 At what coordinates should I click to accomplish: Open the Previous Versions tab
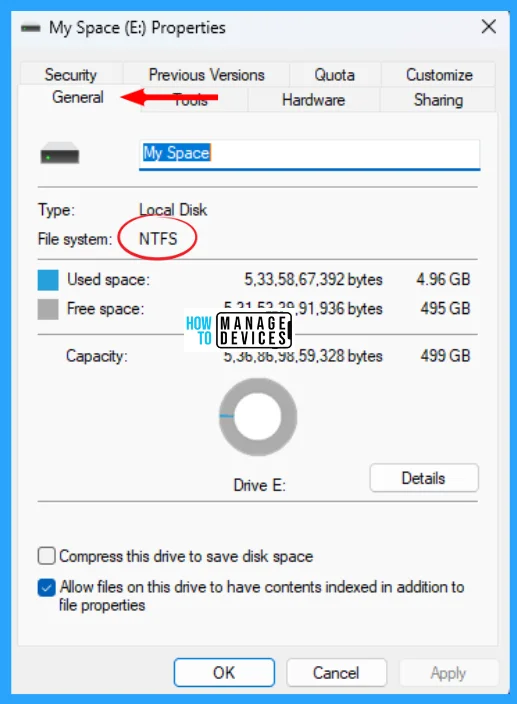click(206, 75)
